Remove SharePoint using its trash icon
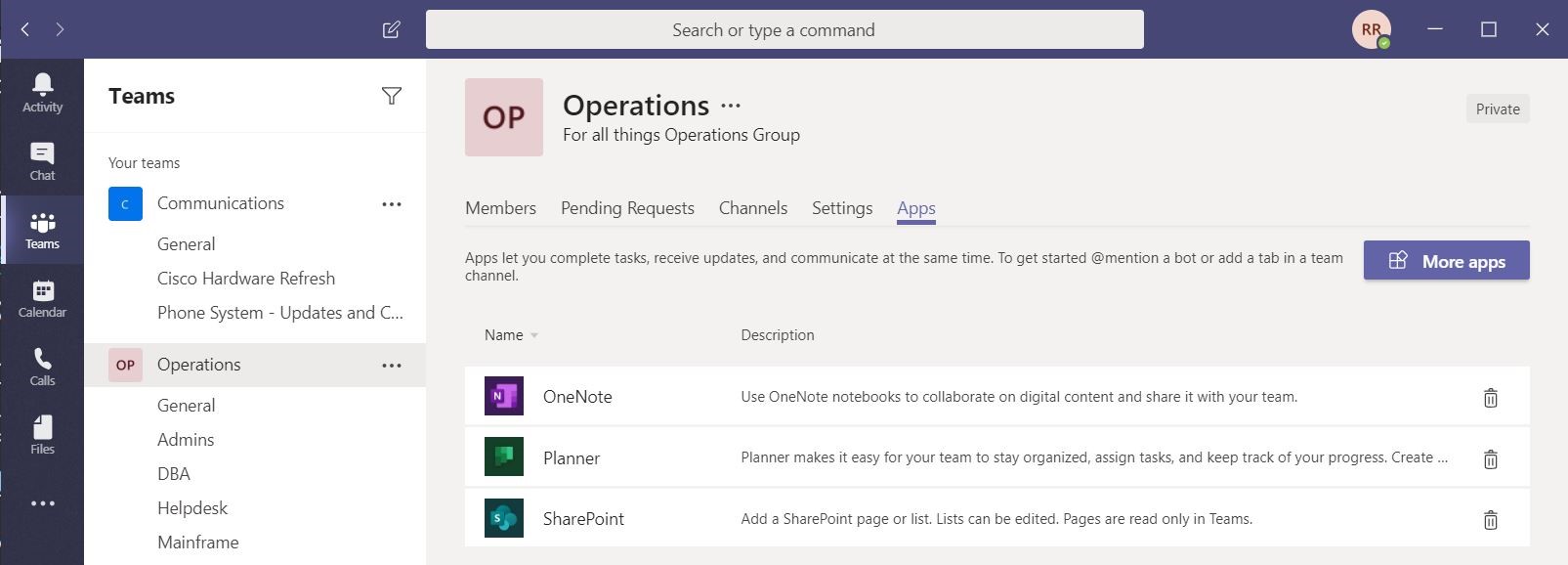This screenshot has height=565, width=1568. point(1490,519)
